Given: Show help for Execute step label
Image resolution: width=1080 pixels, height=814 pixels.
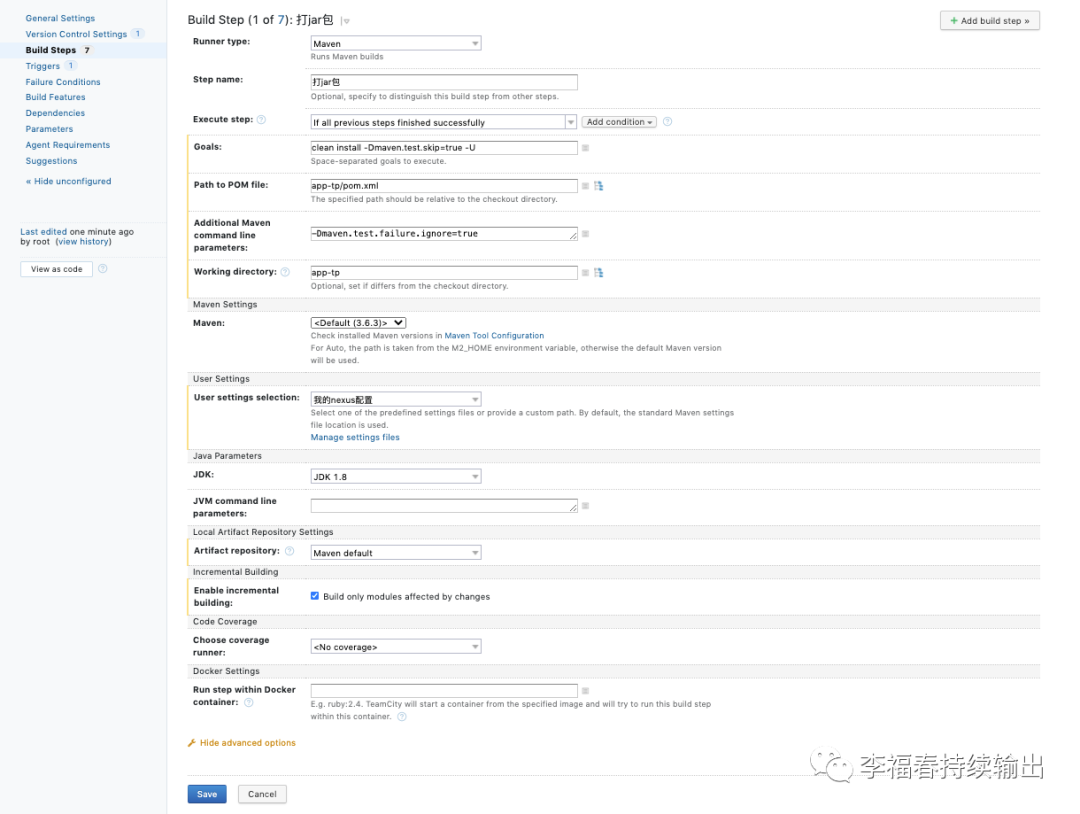Looking at the screenshot, I should (261, 120).
